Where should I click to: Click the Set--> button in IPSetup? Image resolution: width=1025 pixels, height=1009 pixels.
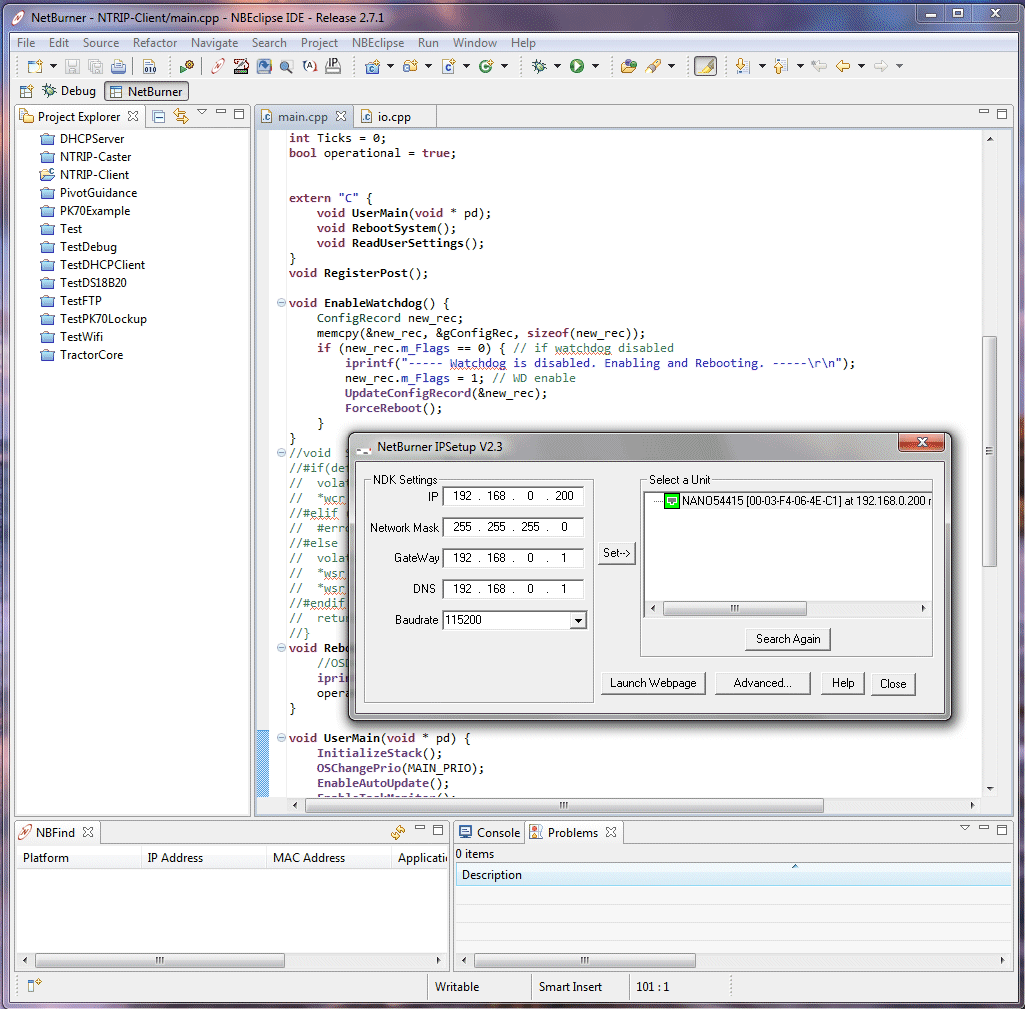pos(616,554)
